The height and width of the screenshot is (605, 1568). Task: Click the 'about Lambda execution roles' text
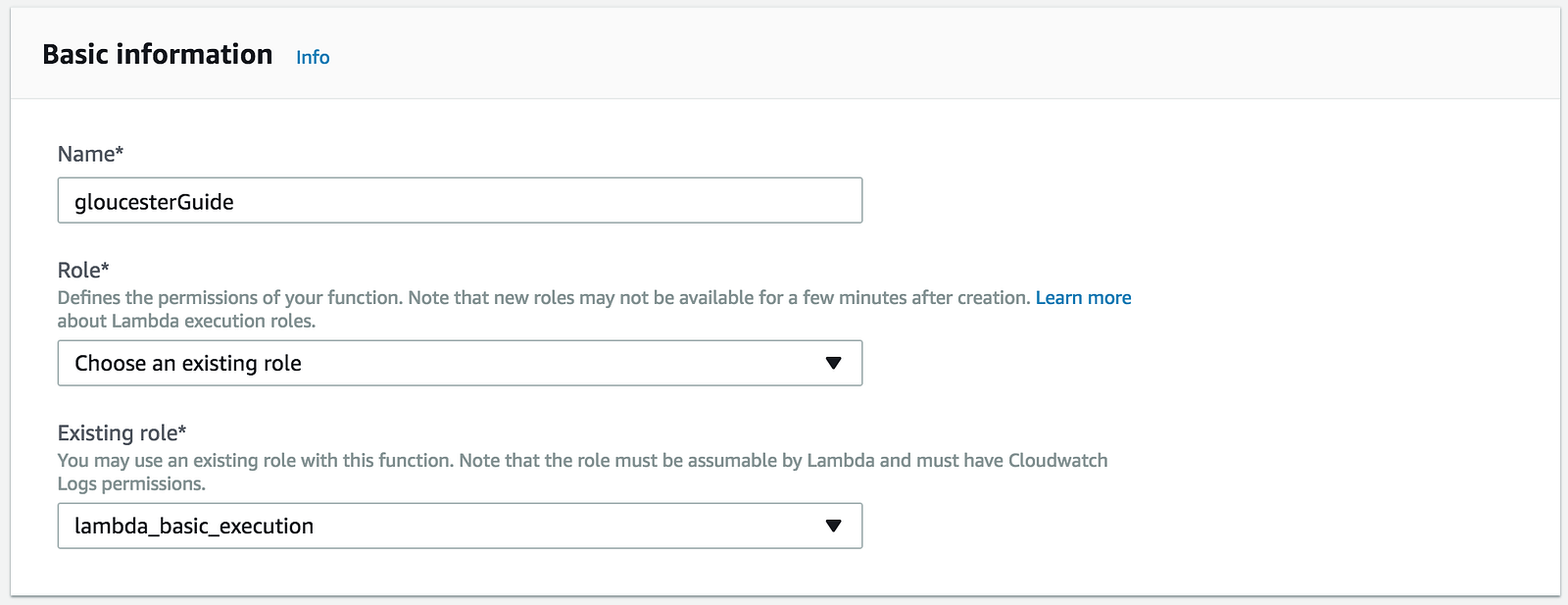click(x=186, y=322)
